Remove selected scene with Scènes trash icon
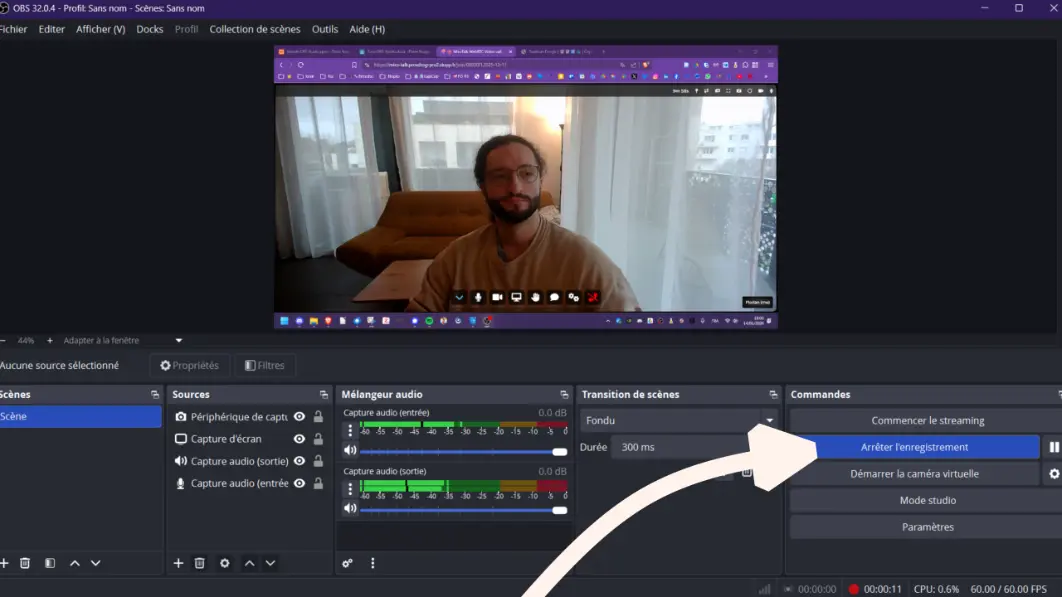This screenshot has width=1062, height=597. click(x=25, y=563)
